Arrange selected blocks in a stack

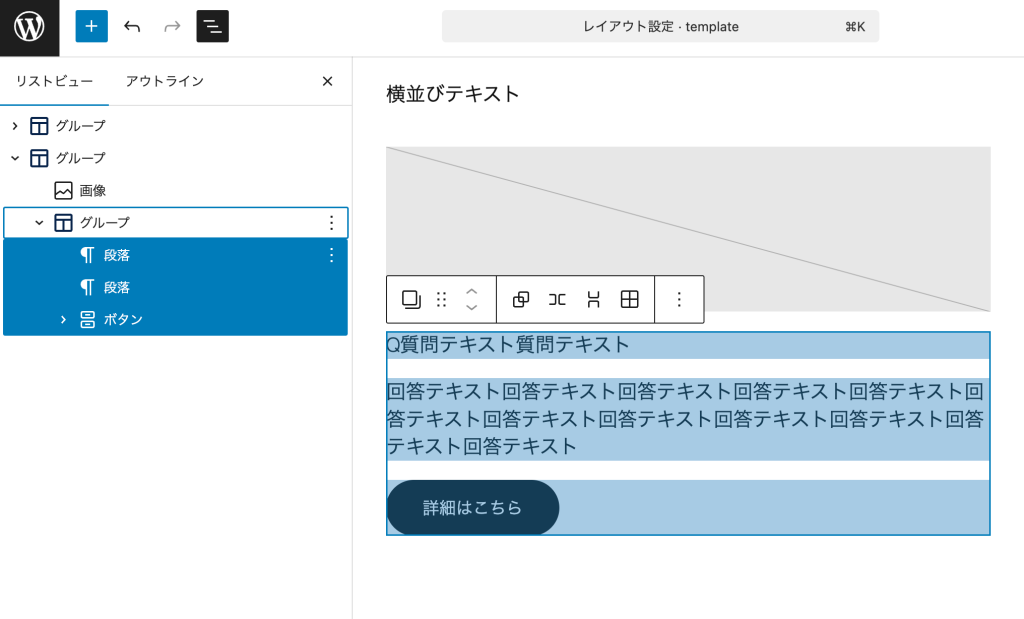[x=593, y=299]
